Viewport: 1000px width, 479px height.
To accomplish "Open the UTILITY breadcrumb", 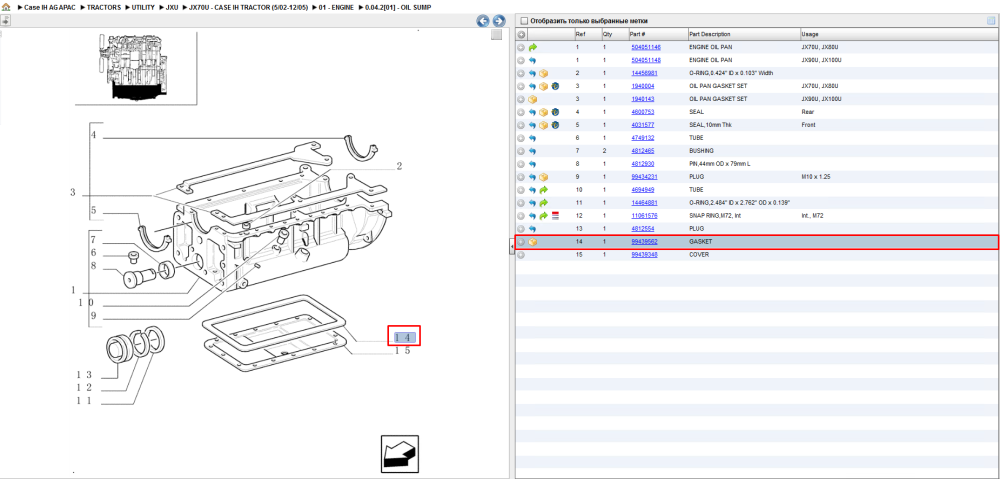I will coord(142,7).
